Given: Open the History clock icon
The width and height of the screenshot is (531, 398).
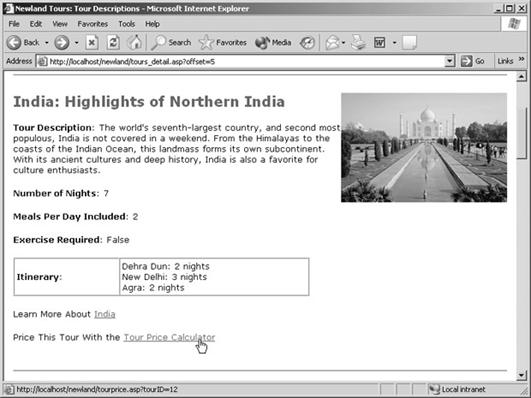Looking at the screenshot, I should [307, 43].
